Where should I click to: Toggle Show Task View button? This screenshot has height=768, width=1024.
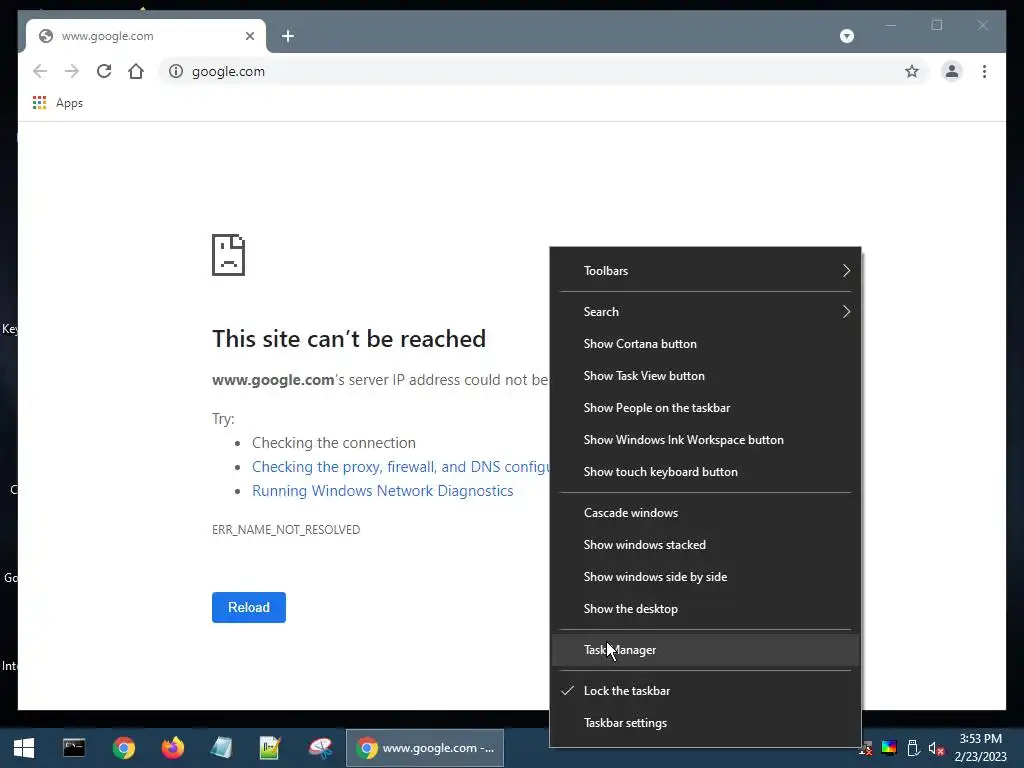point(705,376)
